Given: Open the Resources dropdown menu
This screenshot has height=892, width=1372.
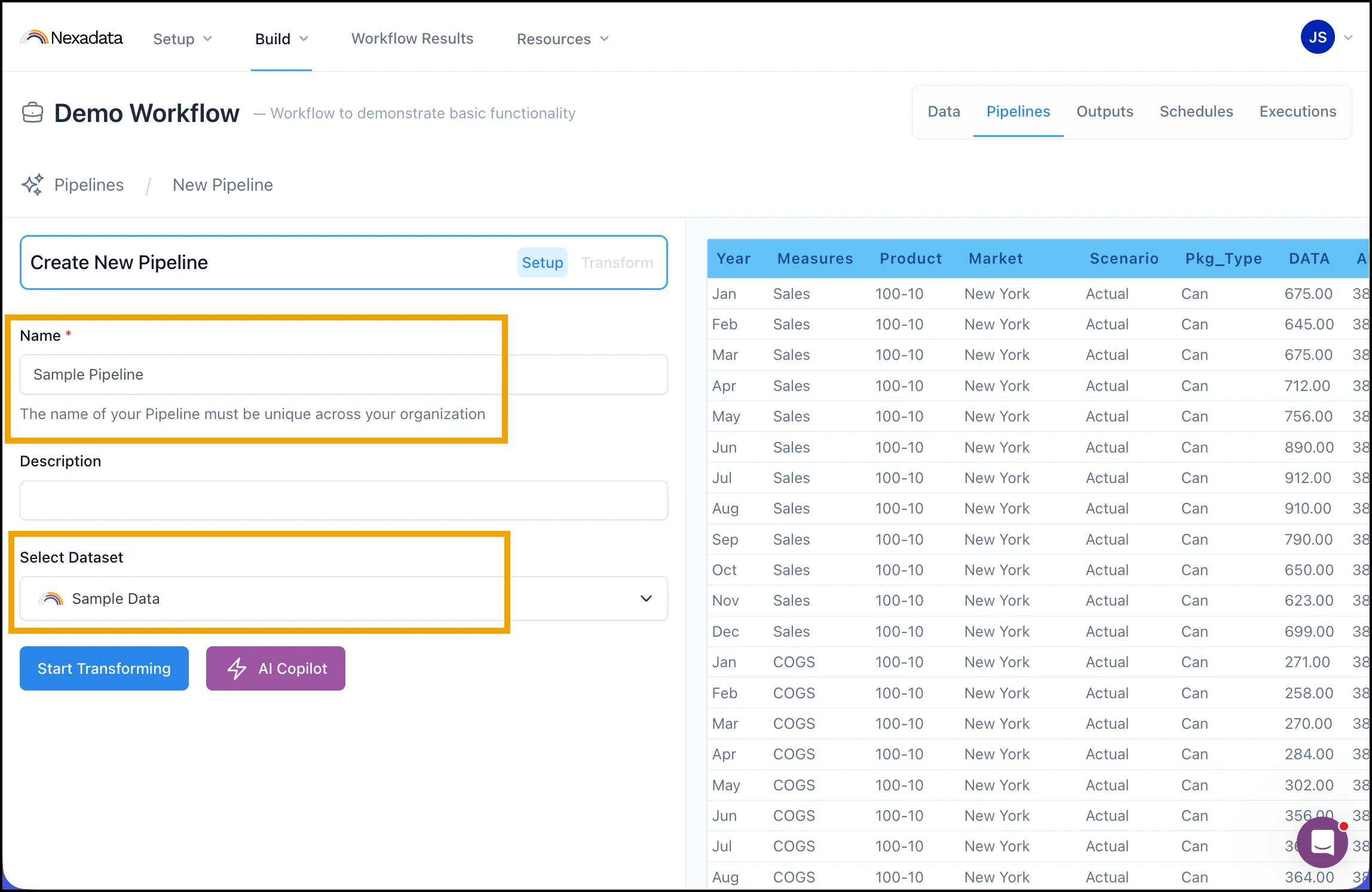Looking at the screenshot, I should 563,39.
